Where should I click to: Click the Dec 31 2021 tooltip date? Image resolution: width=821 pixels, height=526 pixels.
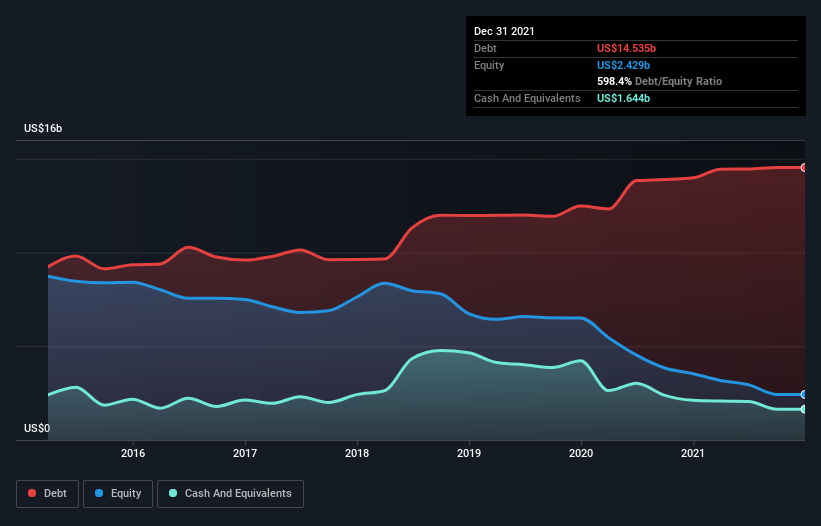pos(504,31)
